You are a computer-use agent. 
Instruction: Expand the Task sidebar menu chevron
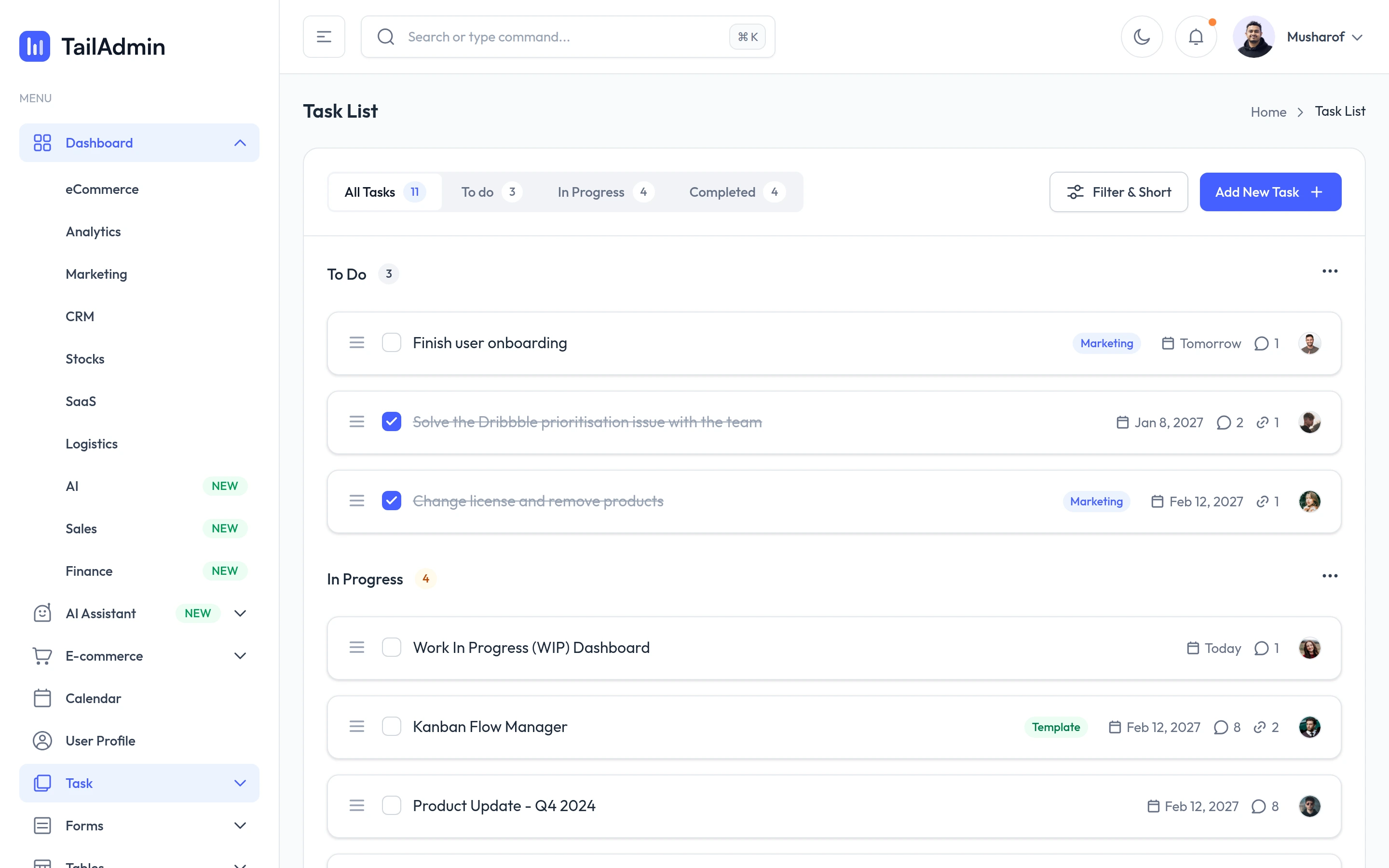tap(240, 783)
